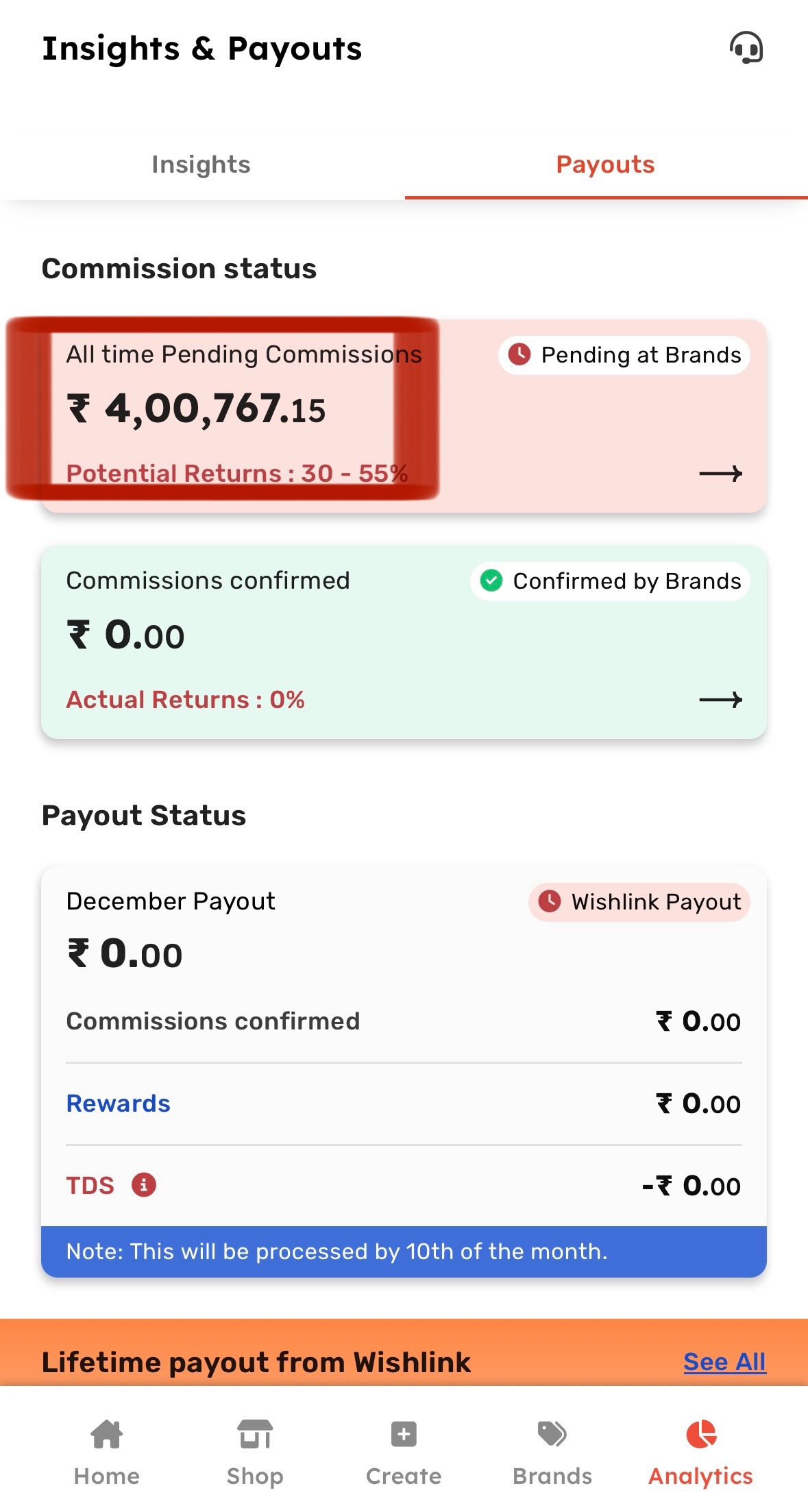The width and height of the screenshot is (808, 1512).
Task: Switch to the Insights tab
Action: tap(201, 164)
